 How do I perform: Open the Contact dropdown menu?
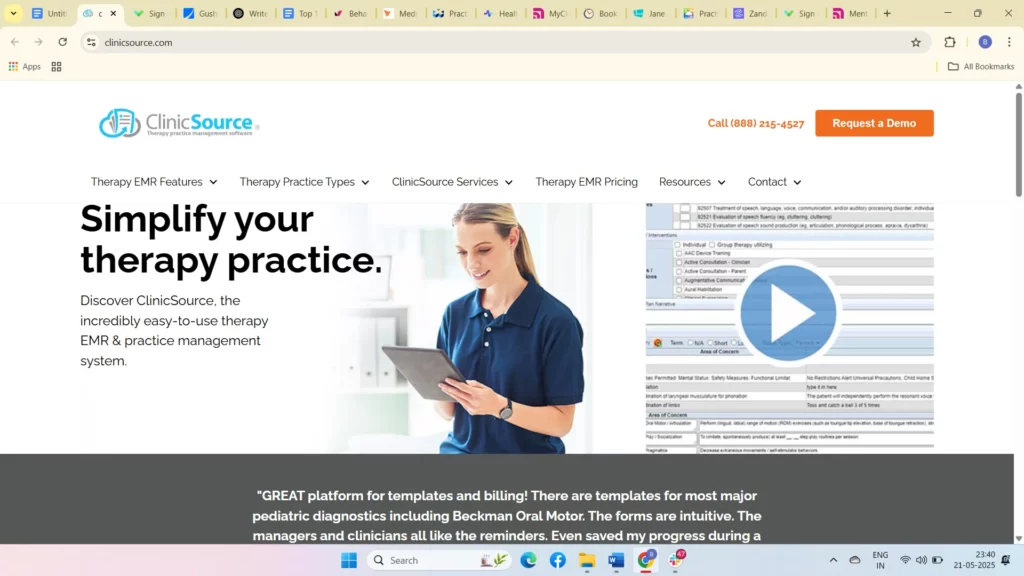point(774,182)
